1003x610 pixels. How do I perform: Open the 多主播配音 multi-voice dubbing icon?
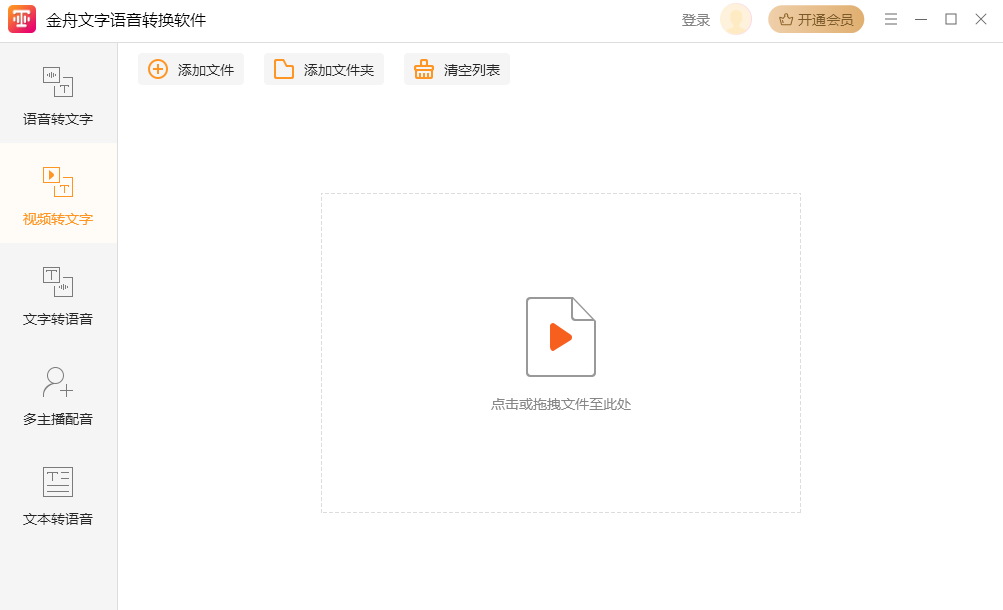tap(58, 382)
